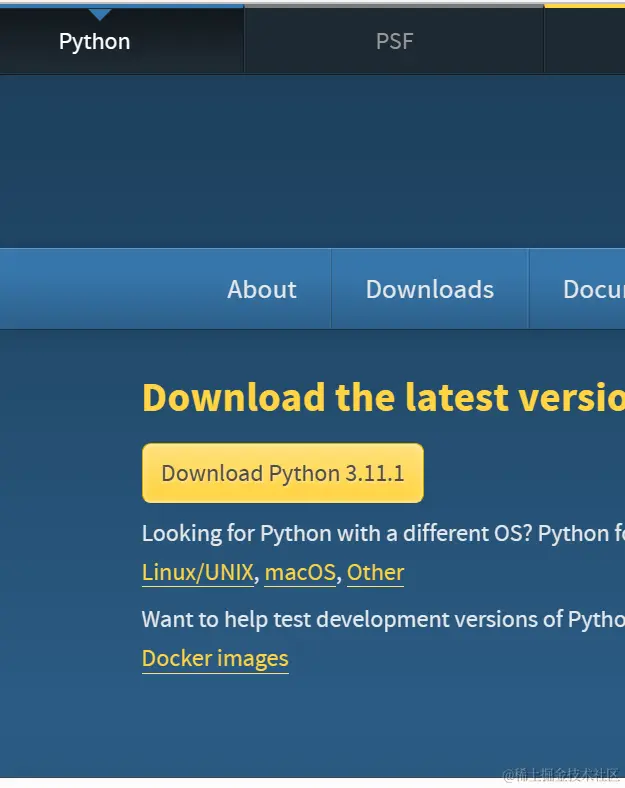Visit the Docker images link
Viewport: 625px width, 788px height.
tap(215, 659)
